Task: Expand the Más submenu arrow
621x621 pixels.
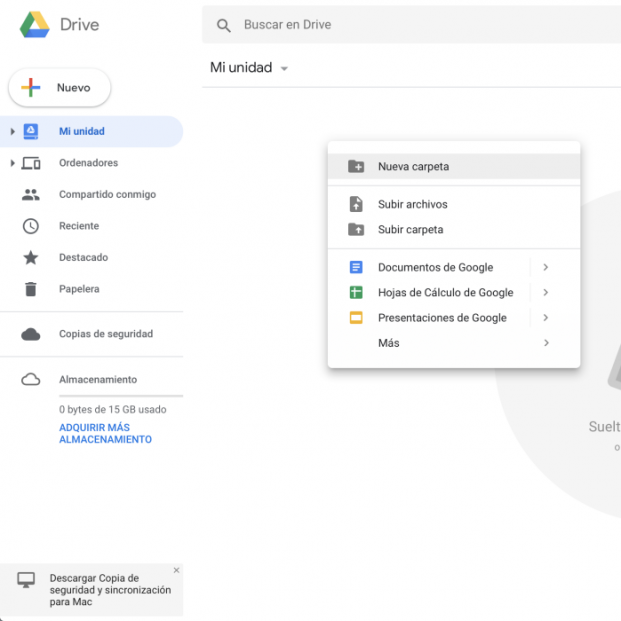Action: click(546, 343)
